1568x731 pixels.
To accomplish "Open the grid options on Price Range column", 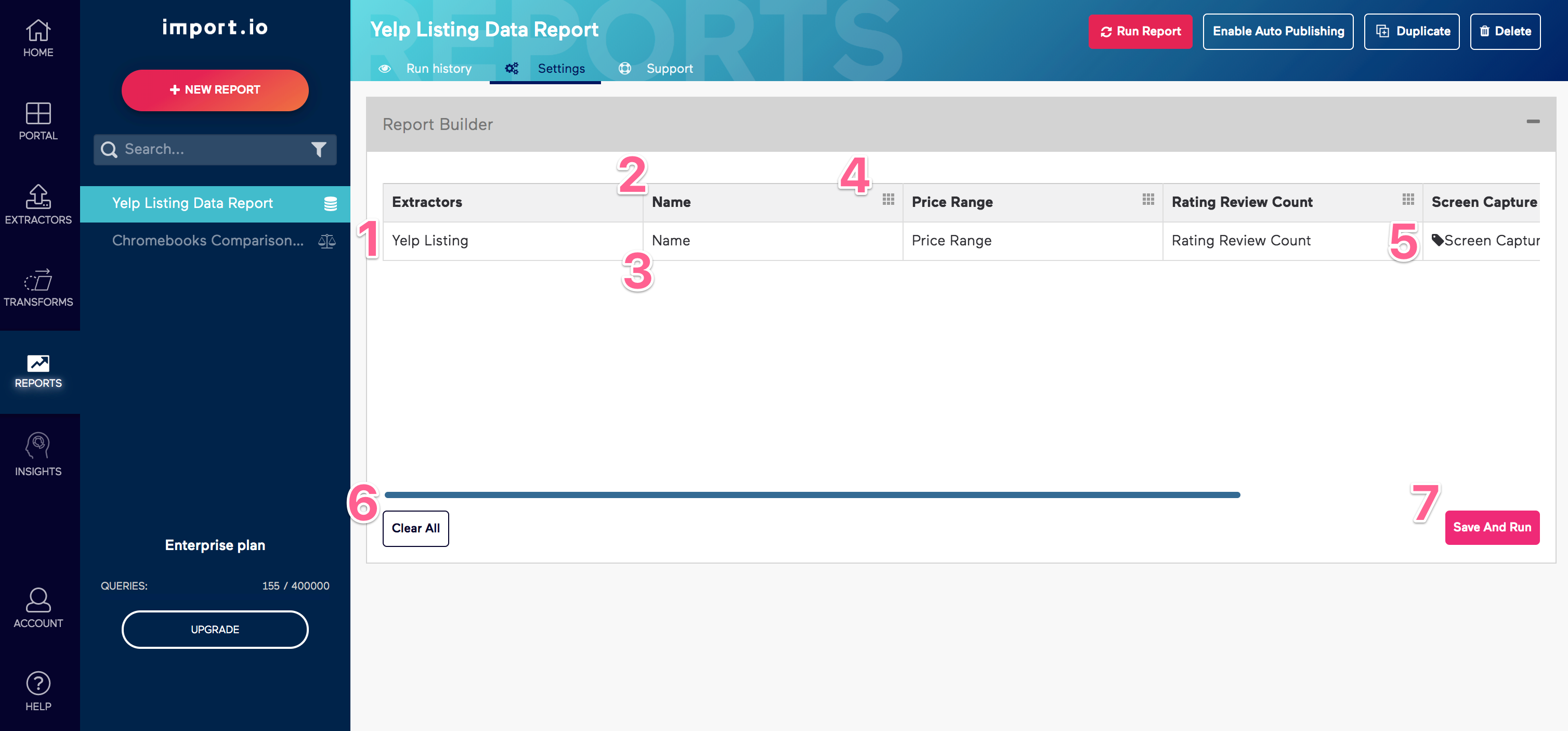I will click(1147, 199).
